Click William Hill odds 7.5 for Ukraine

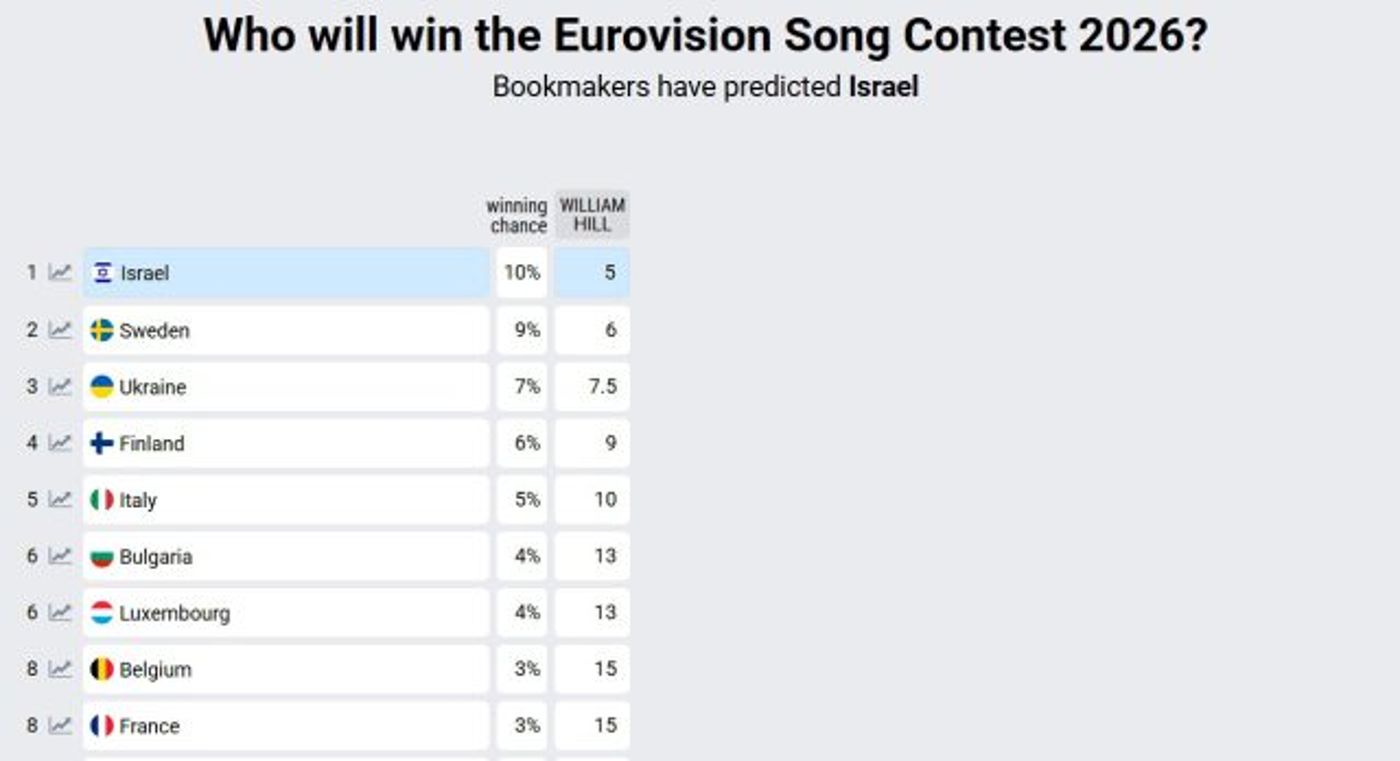[x=592, y=387]
